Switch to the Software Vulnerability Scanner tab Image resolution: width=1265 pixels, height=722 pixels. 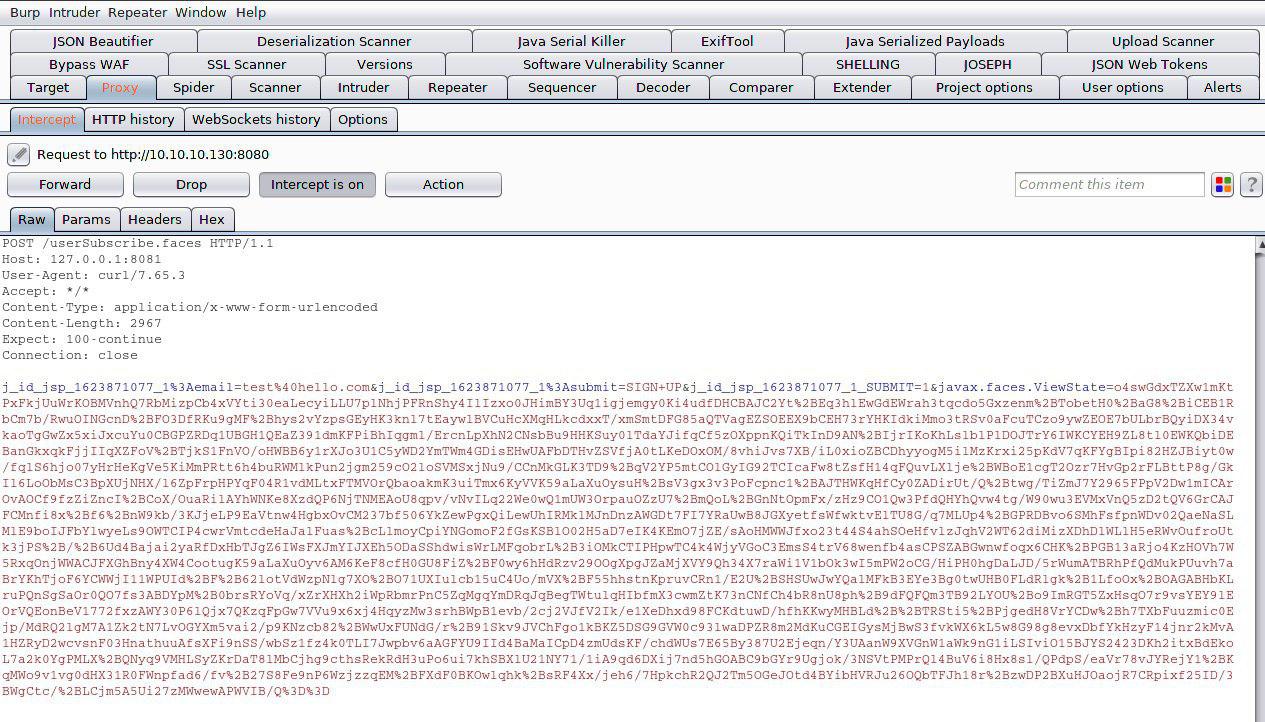coord(623,64)
